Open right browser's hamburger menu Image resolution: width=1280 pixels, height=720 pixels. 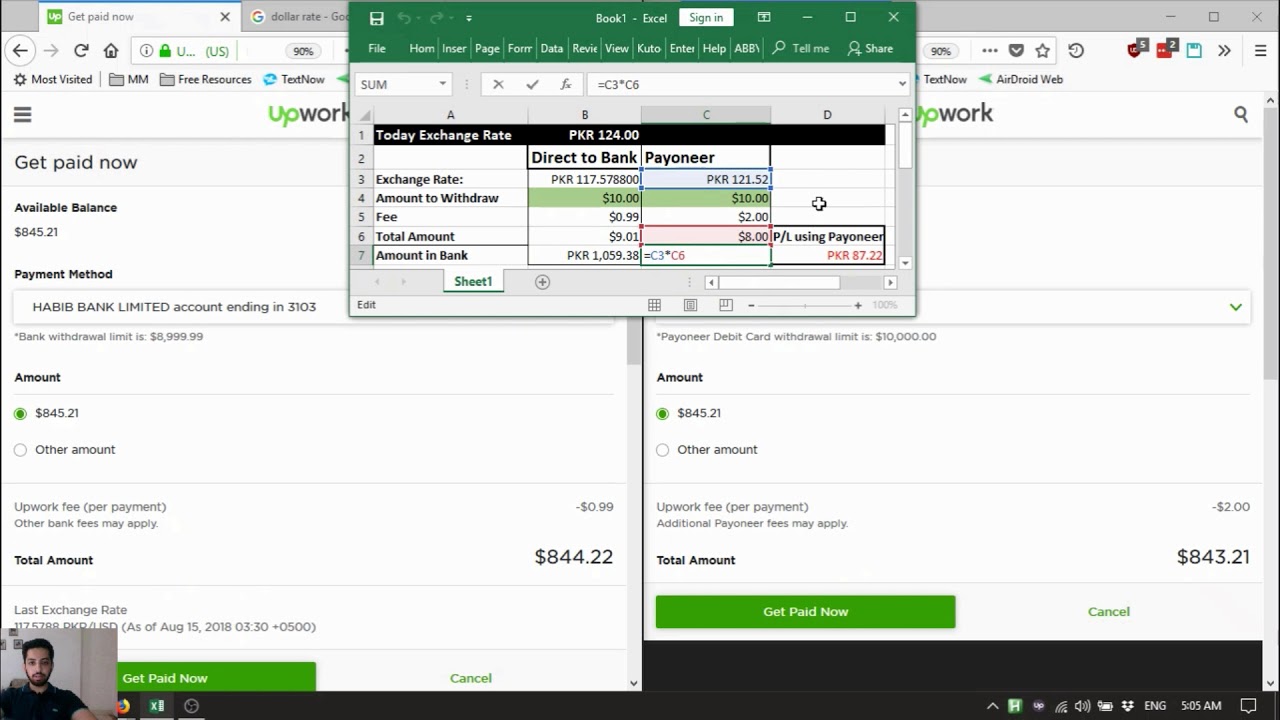tap(1261, 50)
